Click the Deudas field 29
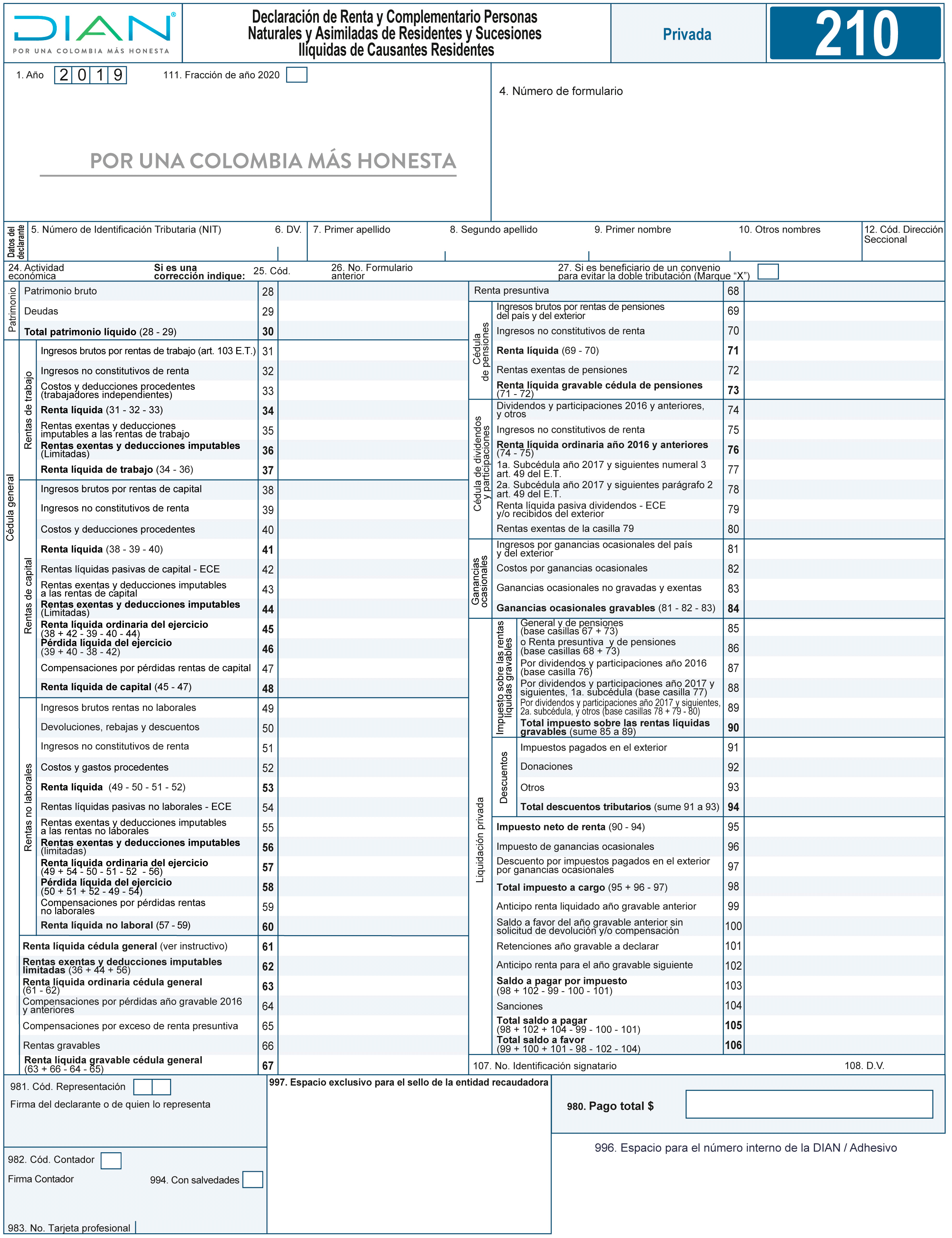 [373, 311]
